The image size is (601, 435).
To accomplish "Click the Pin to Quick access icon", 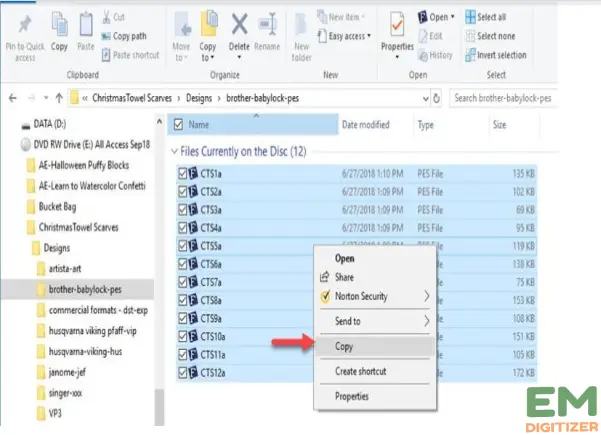I will [x=25, y=25].
